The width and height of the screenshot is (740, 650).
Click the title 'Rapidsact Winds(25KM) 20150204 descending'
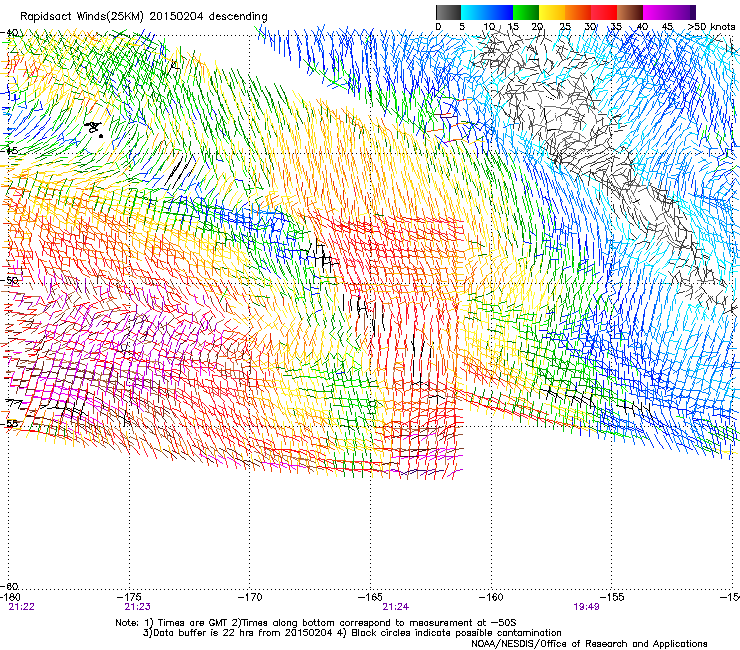[144, 16]
